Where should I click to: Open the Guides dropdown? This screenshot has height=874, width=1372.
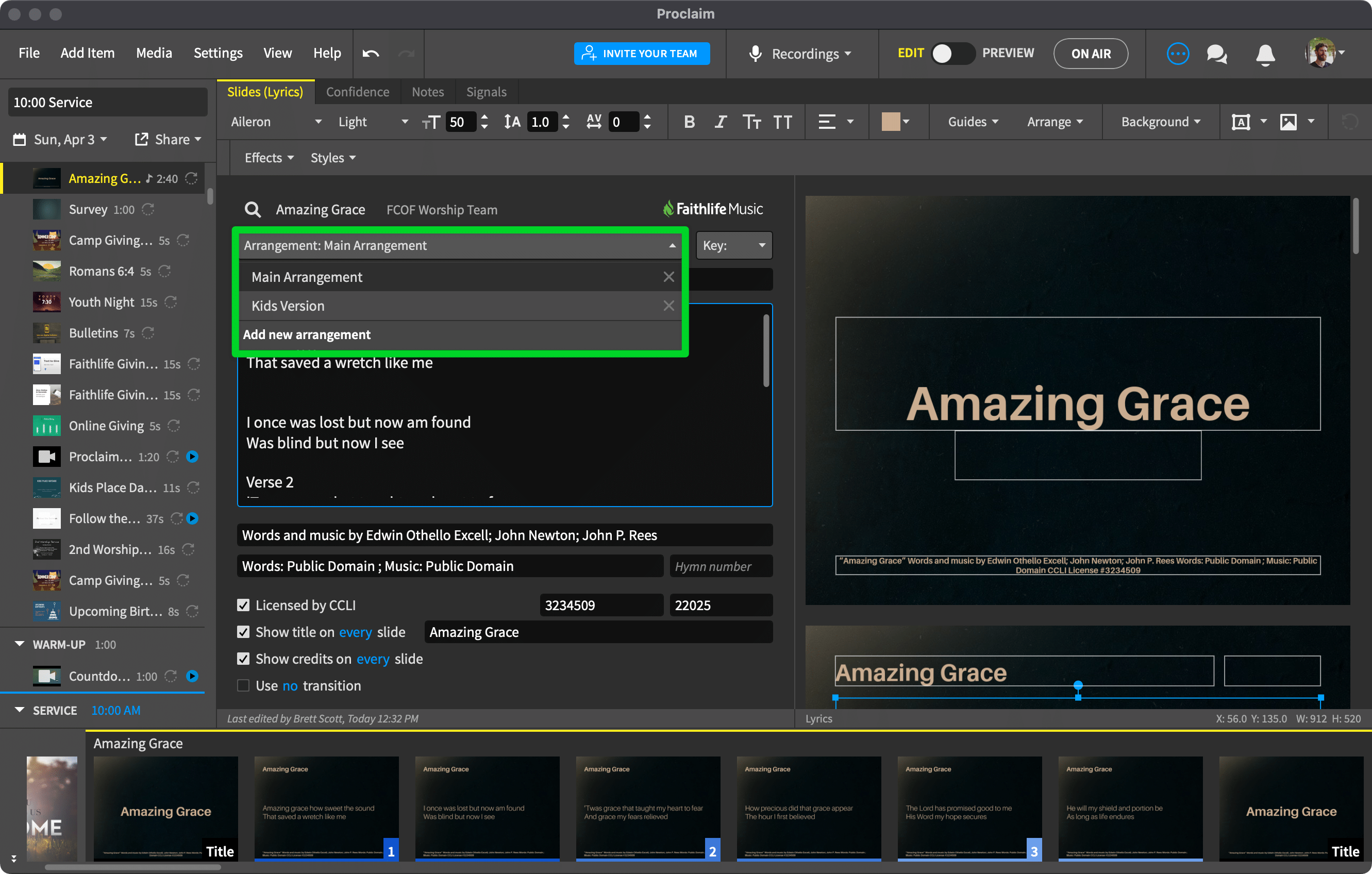click(973, 121)
